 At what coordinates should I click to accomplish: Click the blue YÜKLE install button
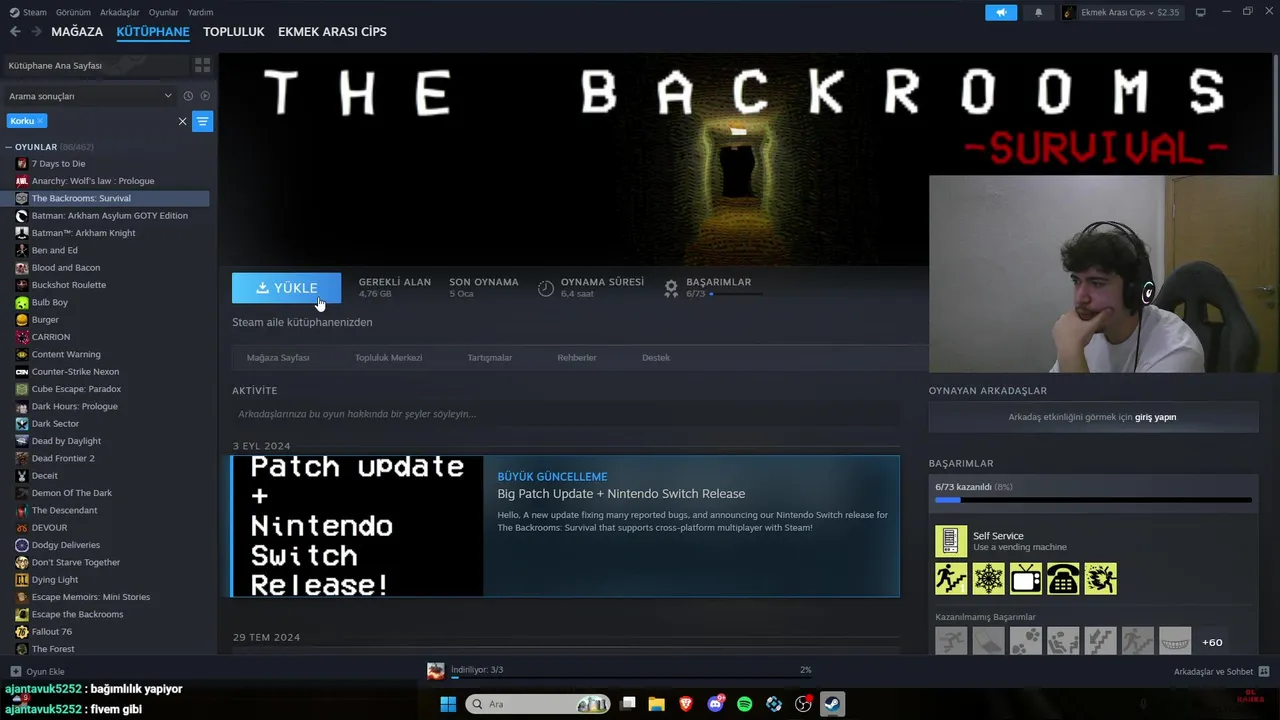tap(286, 288)
